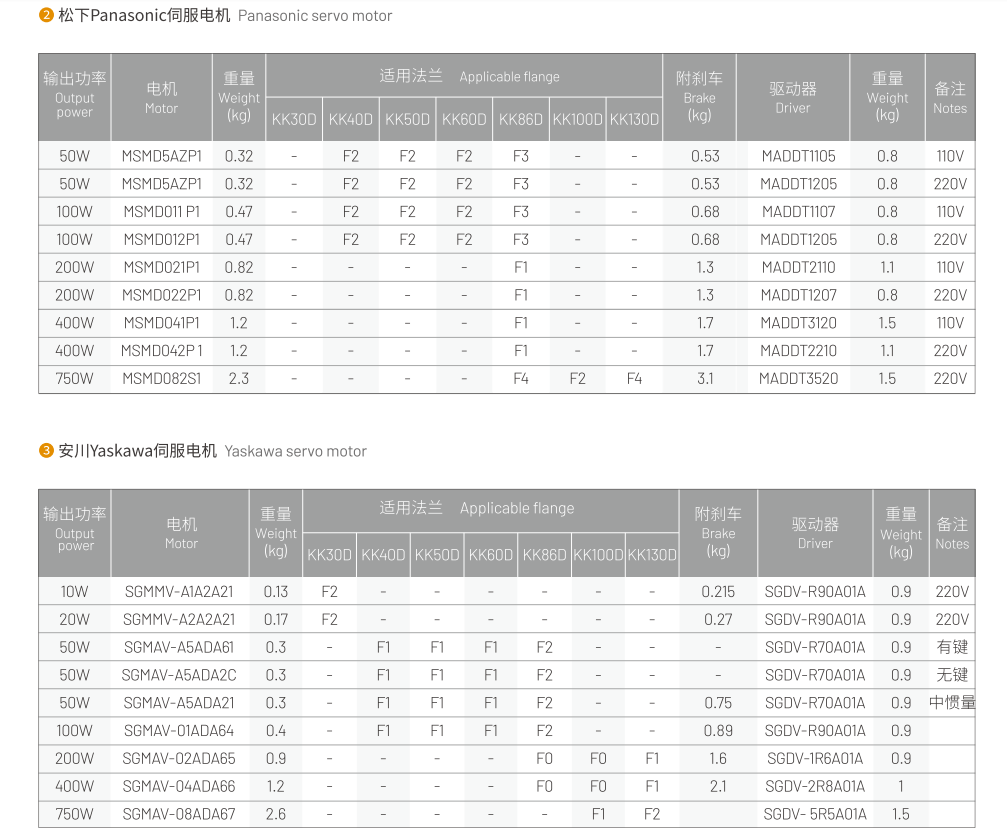Select the SGDV-2R8A01A driver cell
Viewport: 1007px width, 834px height.
tap(815, 787)
